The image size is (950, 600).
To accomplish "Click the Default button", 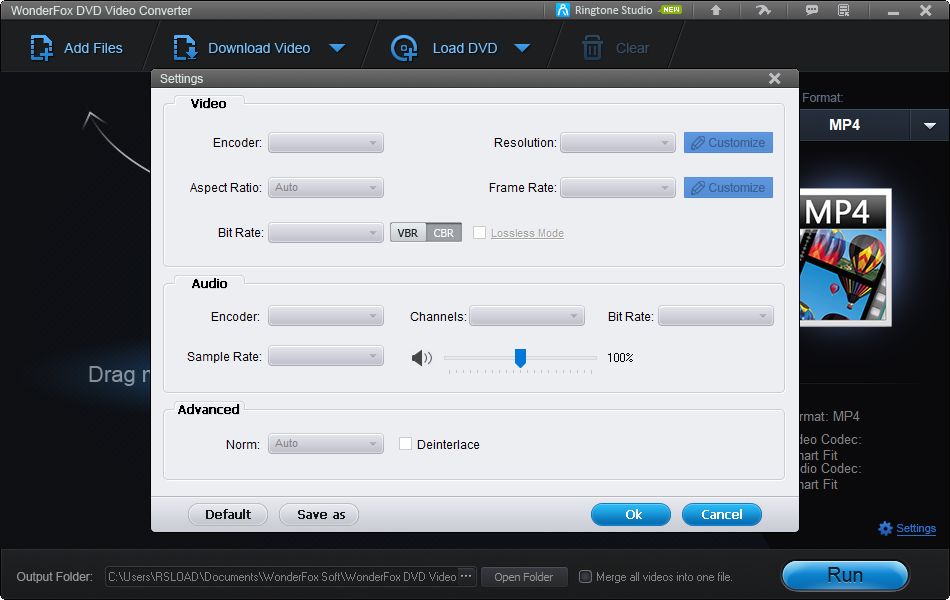I will point(228,515).
